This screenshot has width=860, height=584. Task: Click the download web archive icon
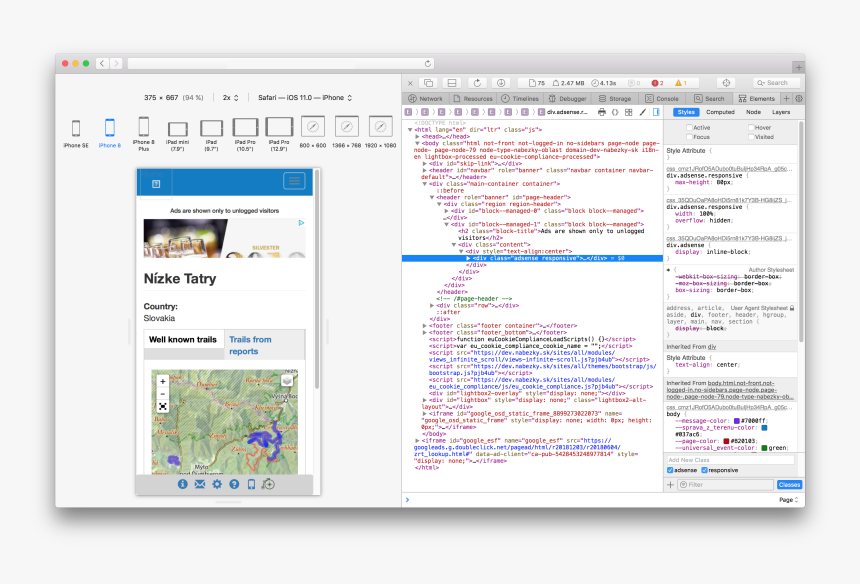tap(501, 83)
